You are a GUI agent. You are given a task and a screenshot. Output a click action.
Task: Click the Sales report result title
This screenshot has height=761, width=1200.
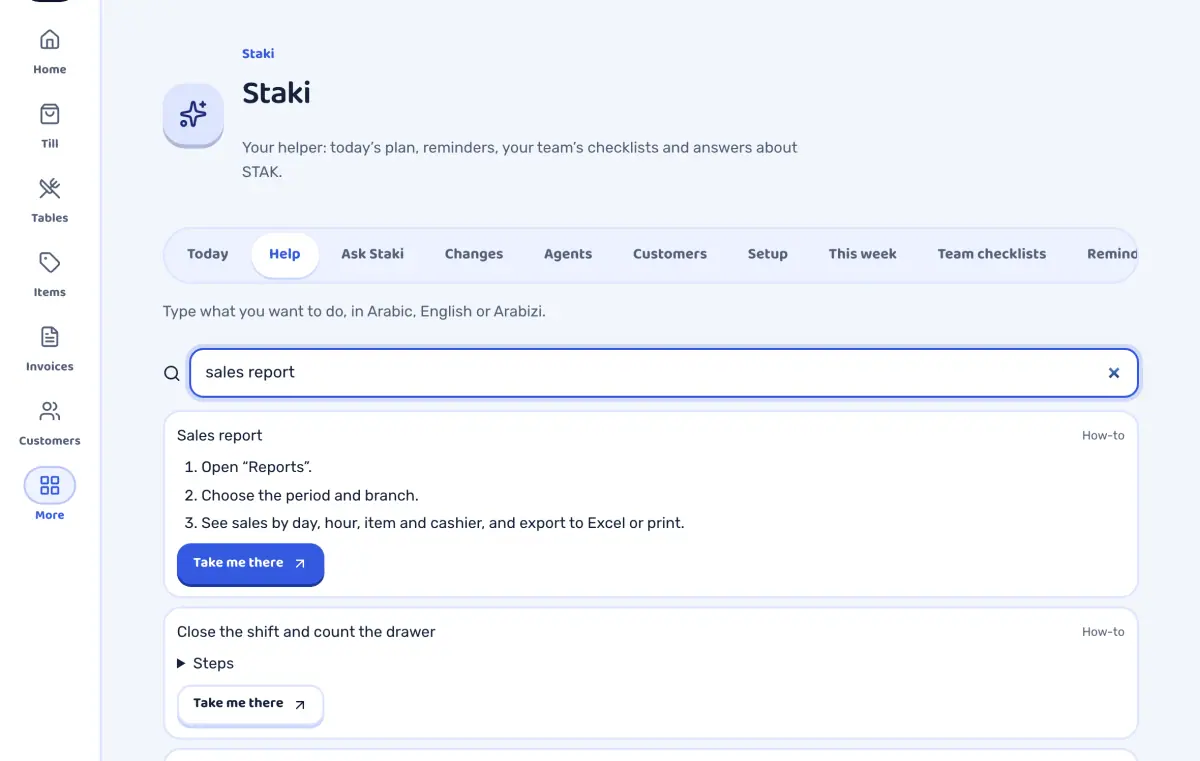[220, 436]
